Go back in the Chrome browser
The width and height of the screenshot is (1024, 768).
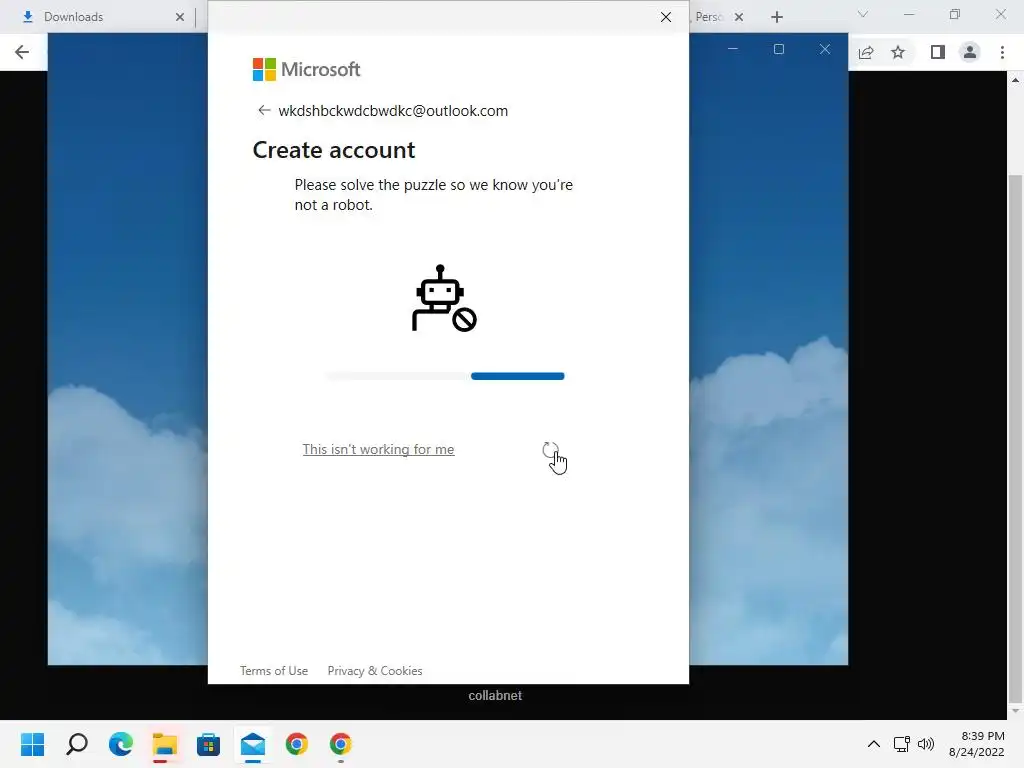tap(22, 52)
